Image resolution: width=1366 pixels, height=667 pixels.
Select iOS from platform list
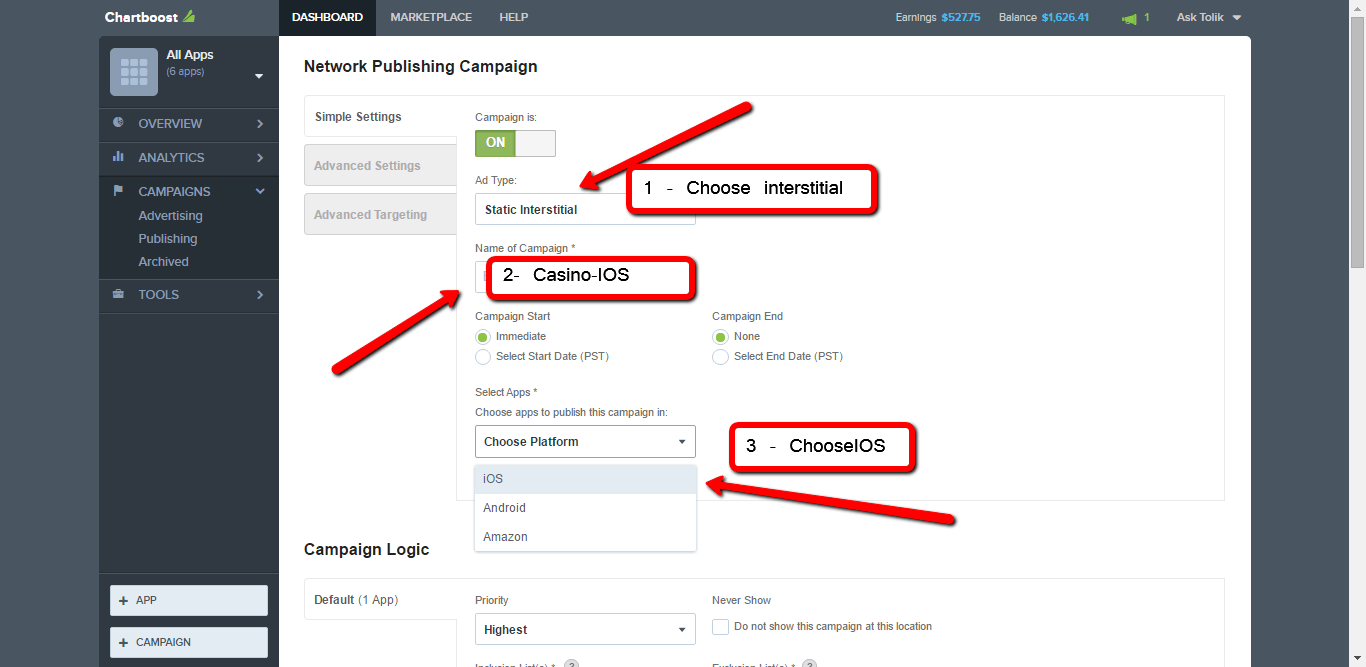[x=585, y=479]
